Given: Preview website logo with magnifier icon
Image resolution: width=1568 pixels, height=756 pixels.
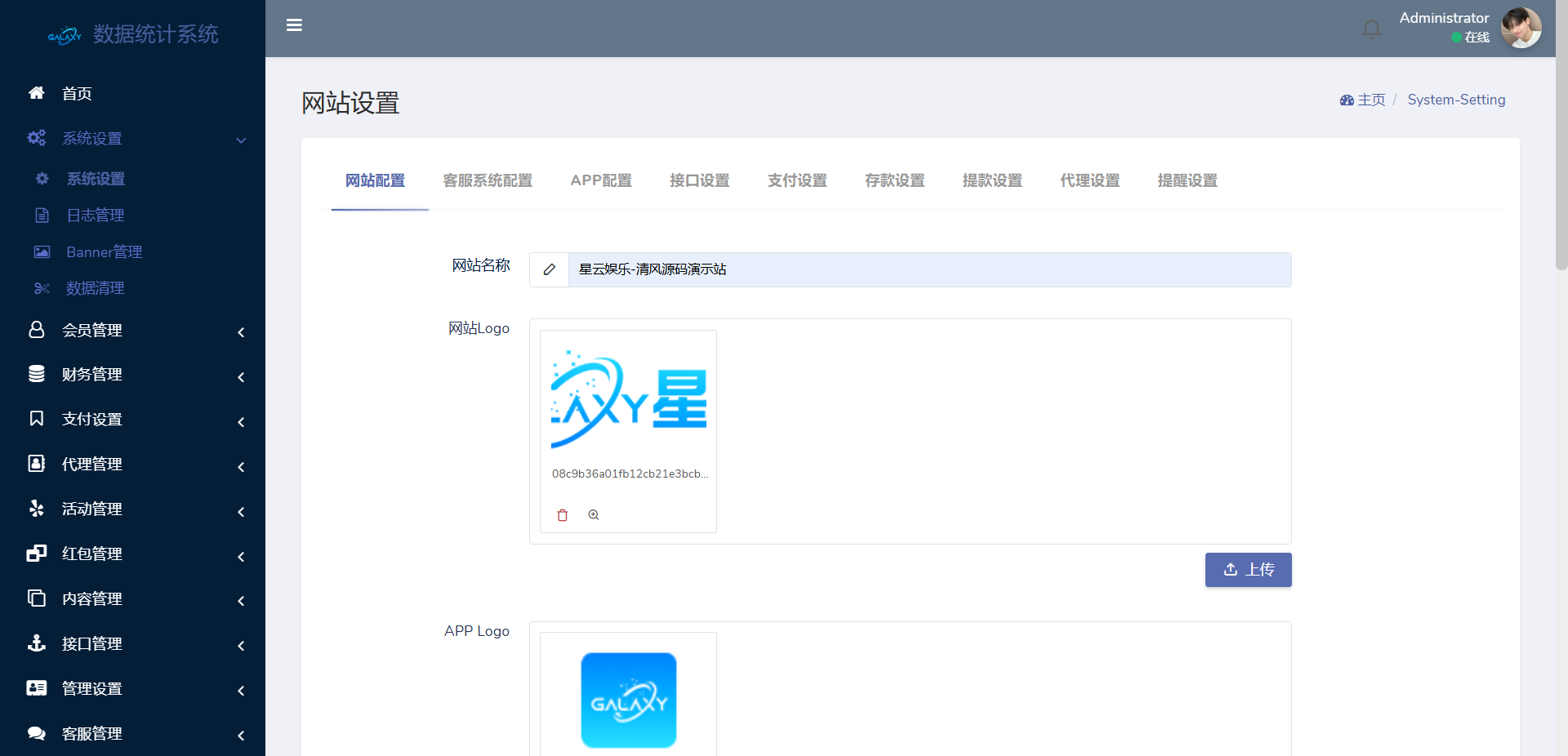Looking at the screenshot, I should point(594,515).
